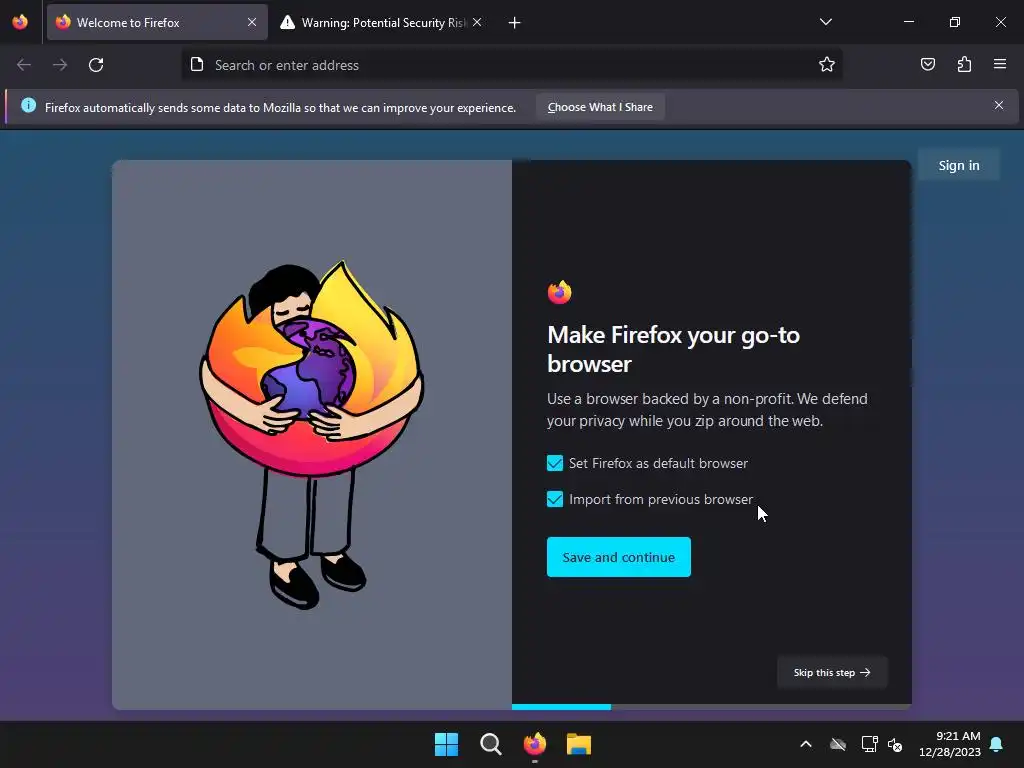Open the notification bell in taskbar
The height and width of the screenshot is (768, 1024).
(x=997, y=744)
